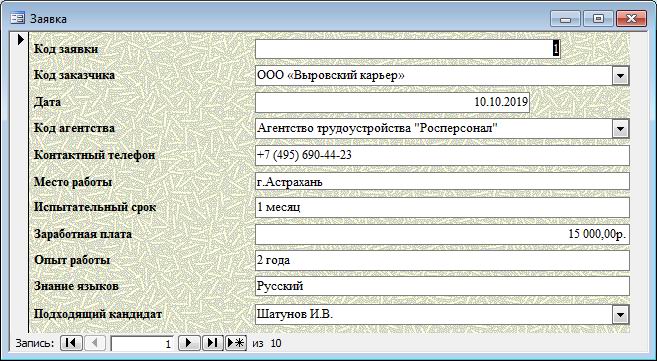Viewport: 657px width, 361px height.
Task: Click the Контактный телефон field
Action: 442,155
